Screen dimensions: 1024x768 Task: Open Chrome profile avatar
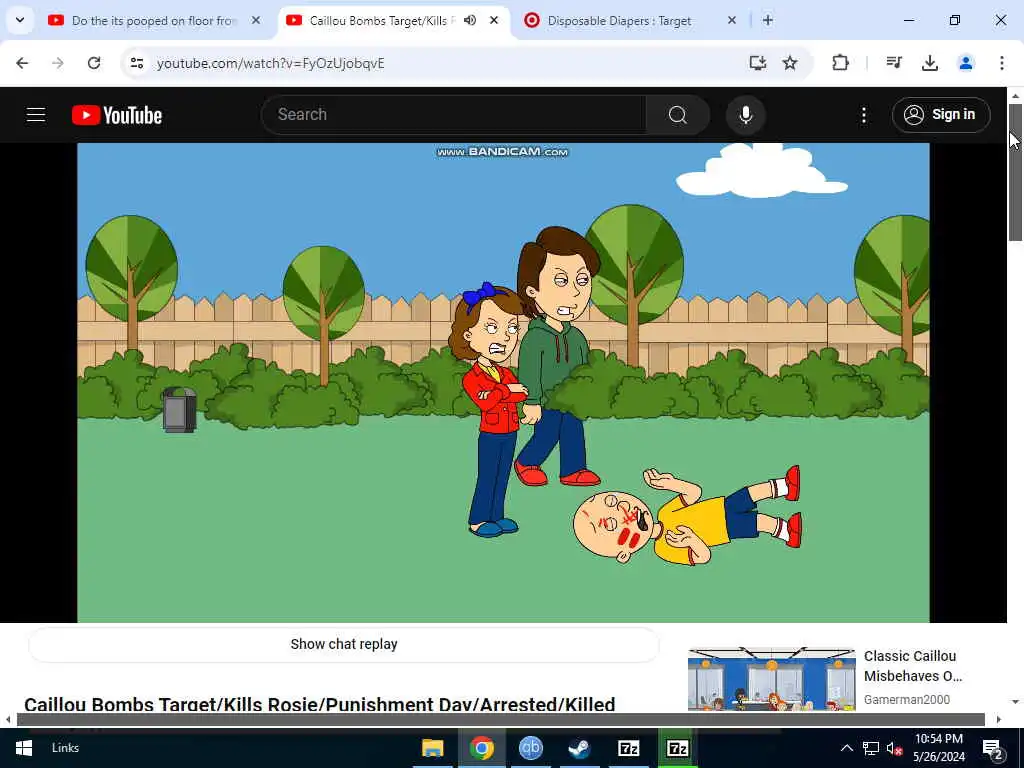(x=966, y=63)
